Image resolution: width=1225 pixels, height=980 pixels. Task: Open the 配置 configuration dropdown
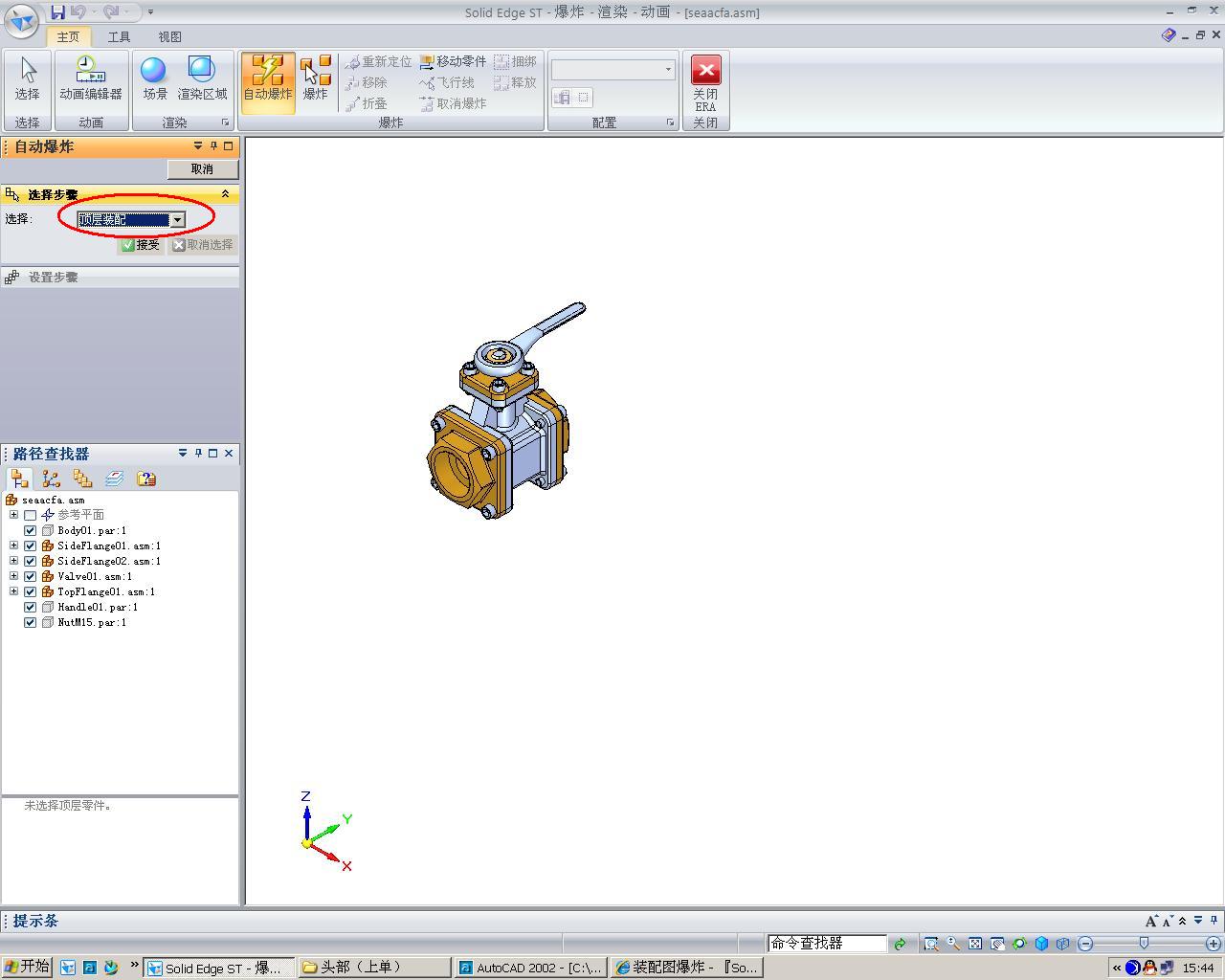(x=668, y=70)
